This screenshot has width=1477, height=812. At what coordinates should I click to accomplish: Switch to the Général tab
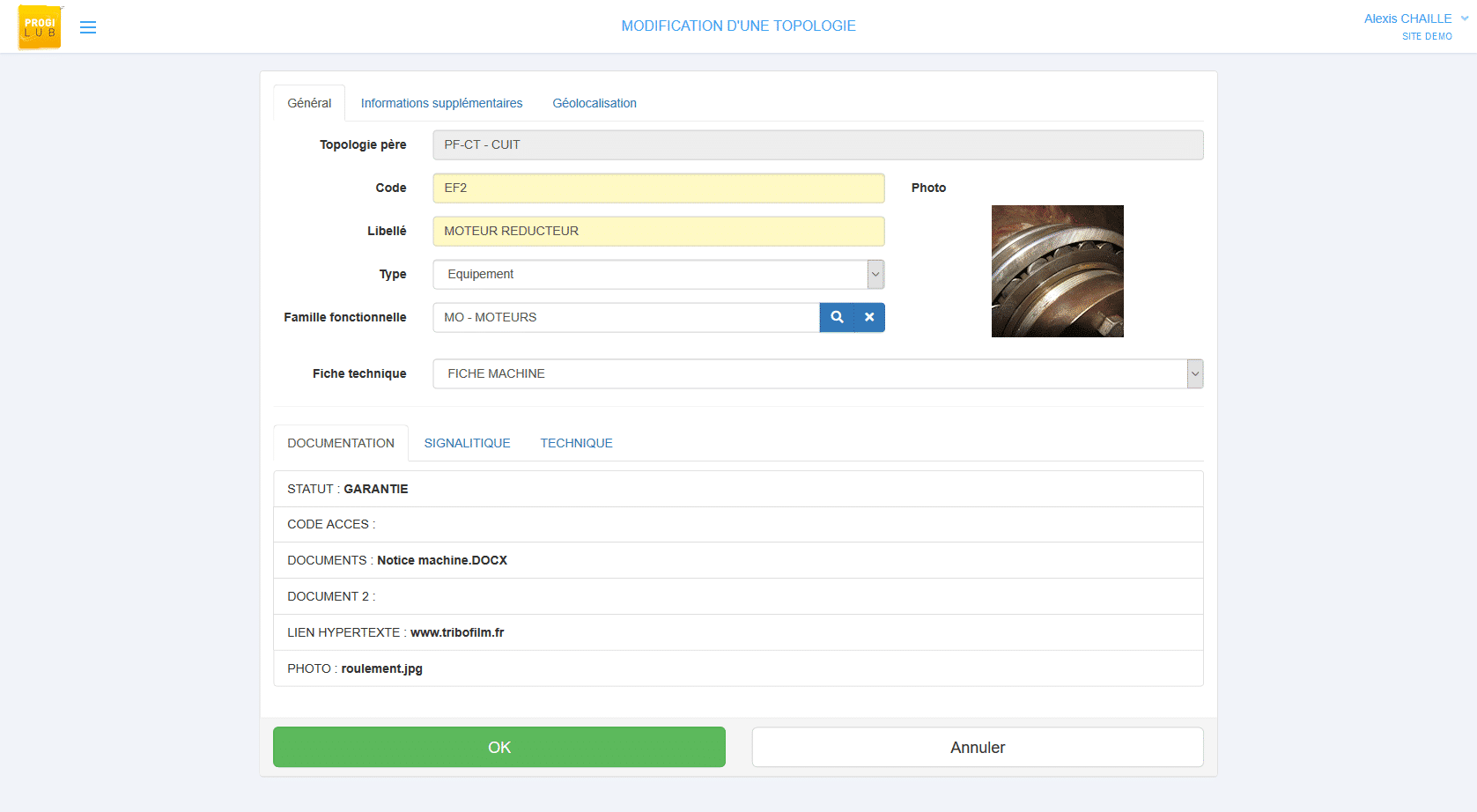click(x=309, y=103)
